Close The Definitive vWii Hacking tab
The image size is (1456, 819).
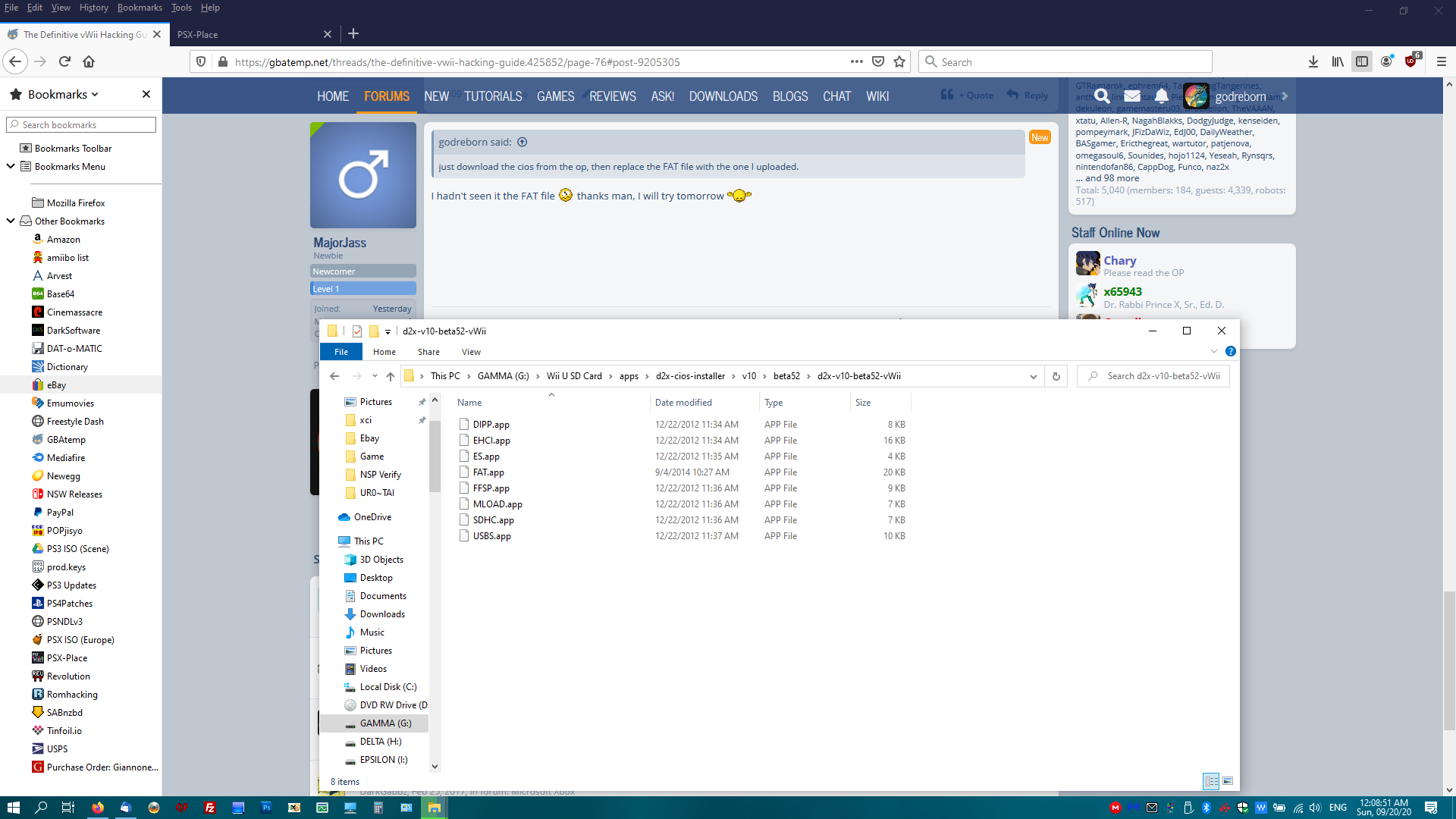pos(157,34)
